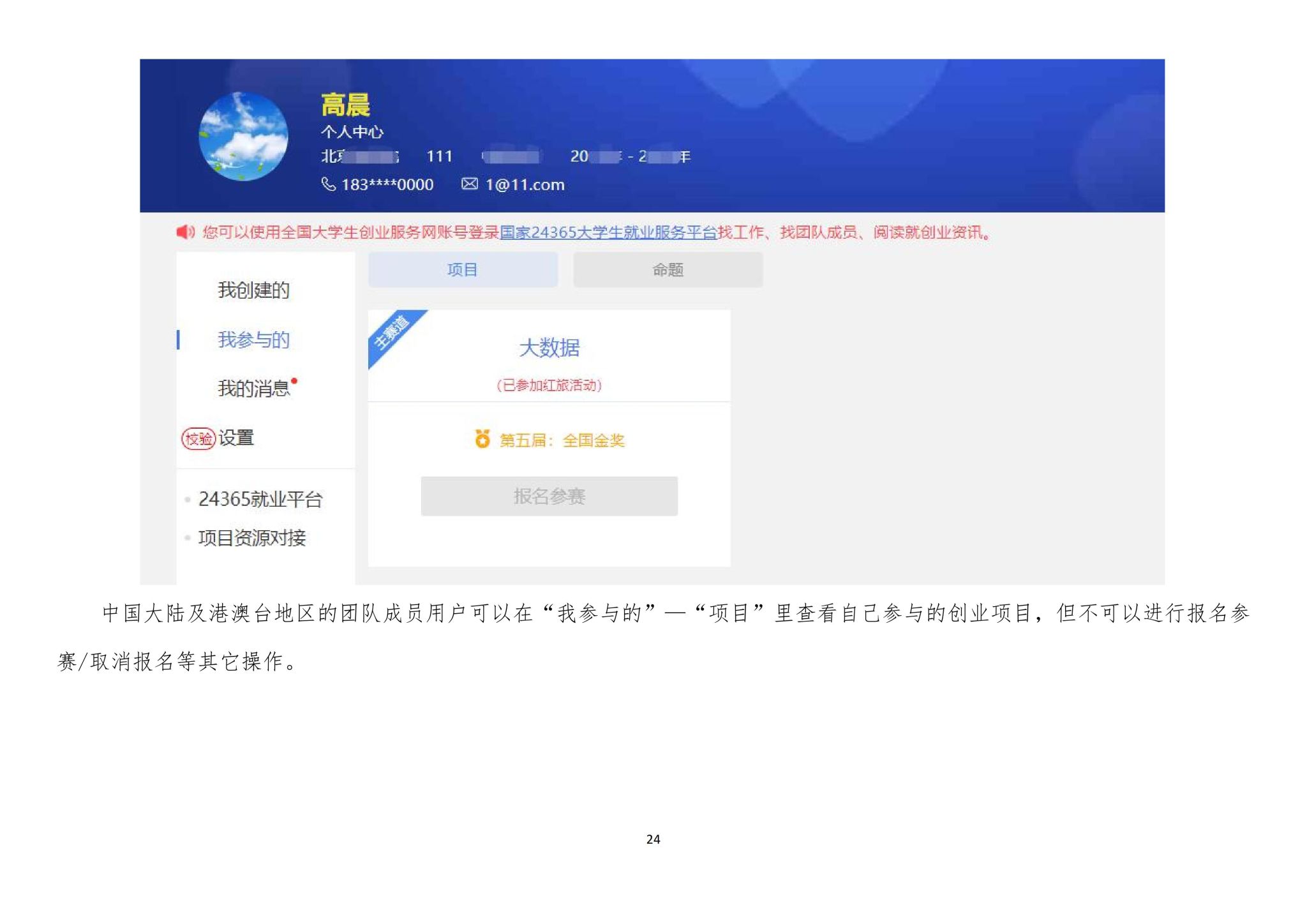
Task: Open 我创建的 in the sidebar
Action: [253, 290]
